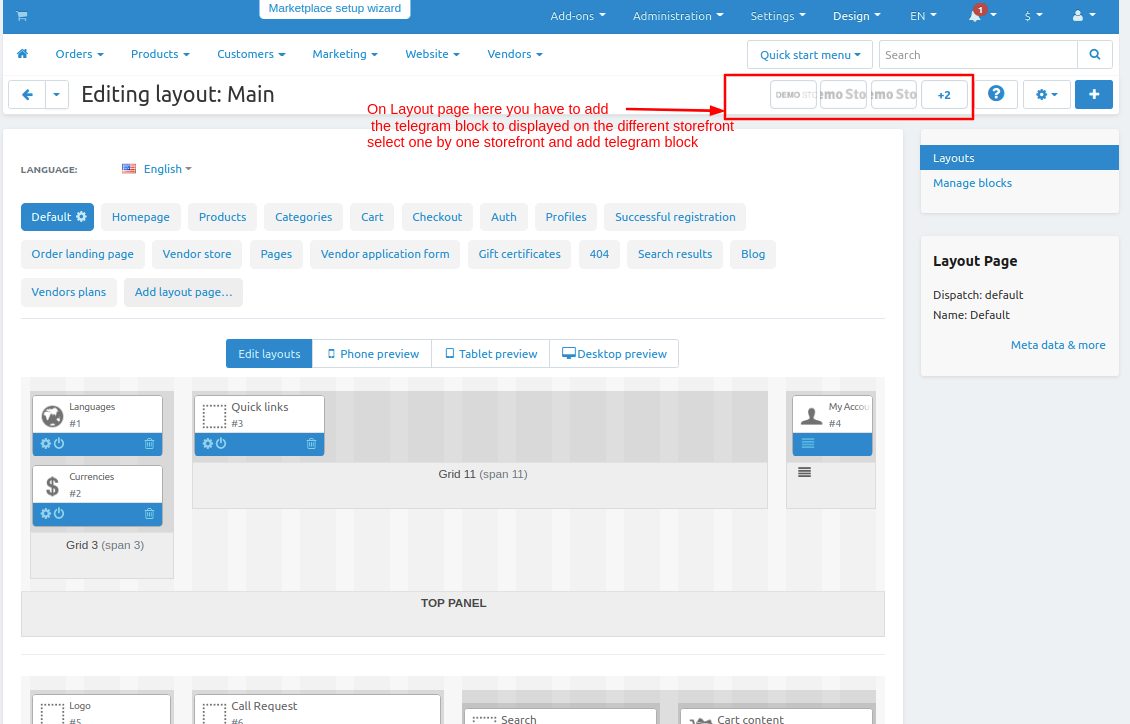Open settings gear on Quick links block
The width and height of the screenshot is (1130, 724).
point(208,444)
